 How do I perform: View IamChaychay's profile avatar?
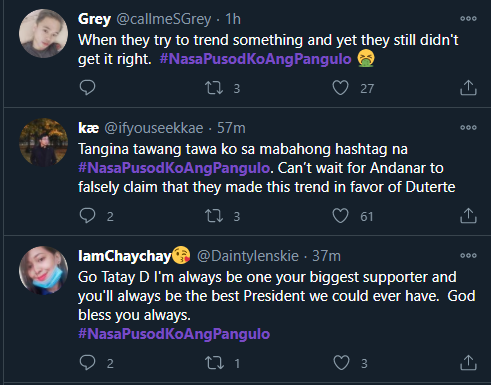[x=43, y=271]
